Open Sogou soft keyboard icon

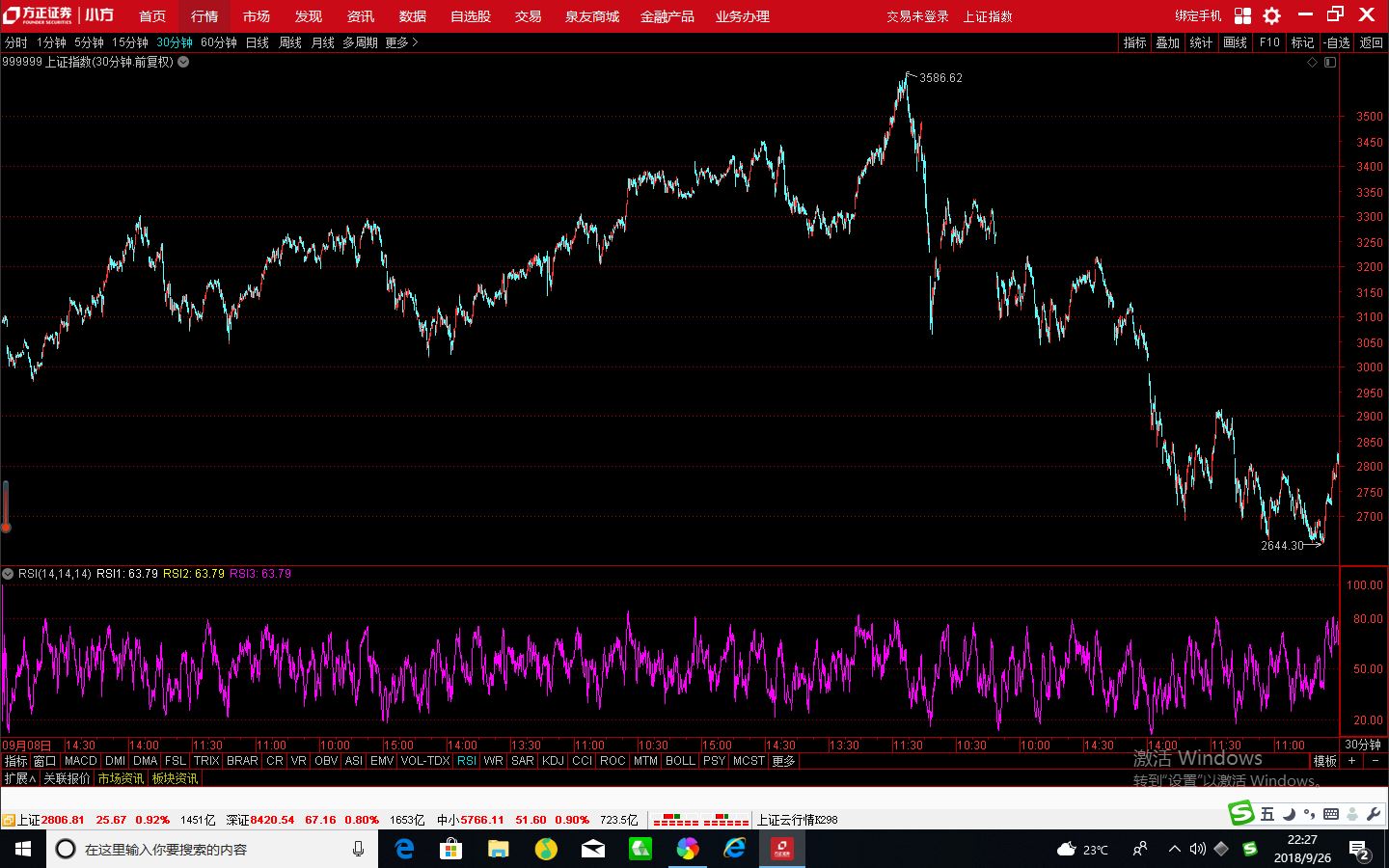pos(1331,815)
